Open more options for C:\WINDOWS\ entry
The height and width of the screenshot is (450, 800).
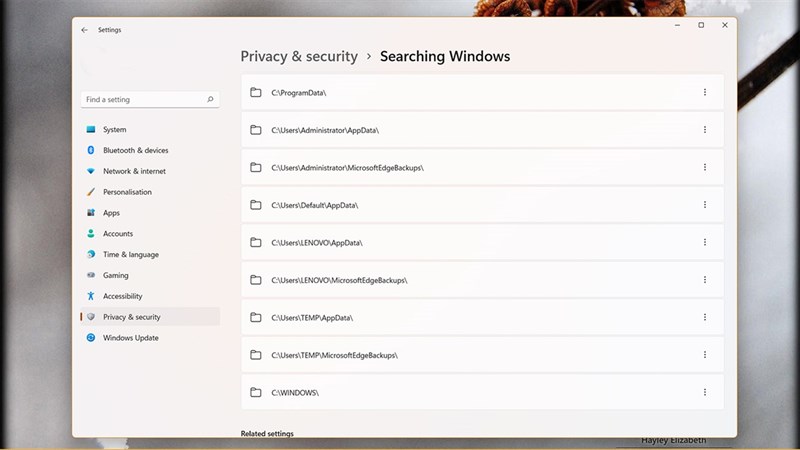(705, 392)
